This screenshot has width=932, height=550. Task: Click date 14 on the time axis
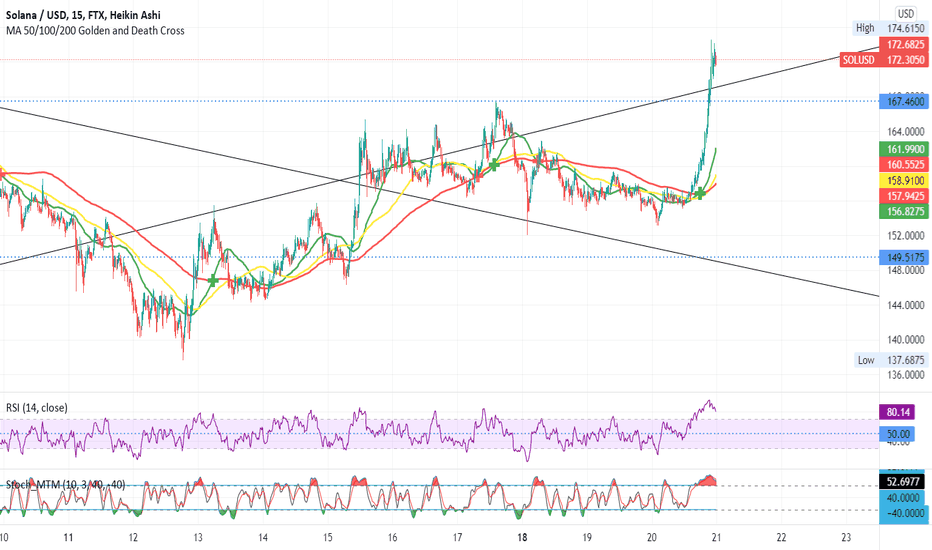click(x=263, y=538)
